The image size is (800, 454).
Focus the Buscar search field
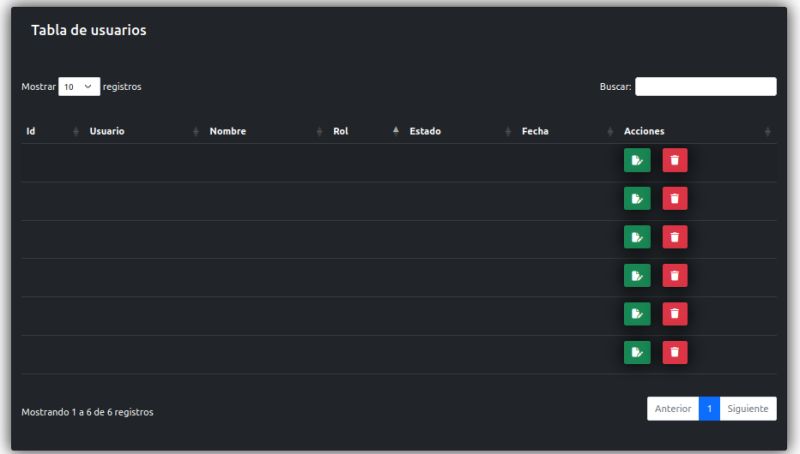click(706, 86)
